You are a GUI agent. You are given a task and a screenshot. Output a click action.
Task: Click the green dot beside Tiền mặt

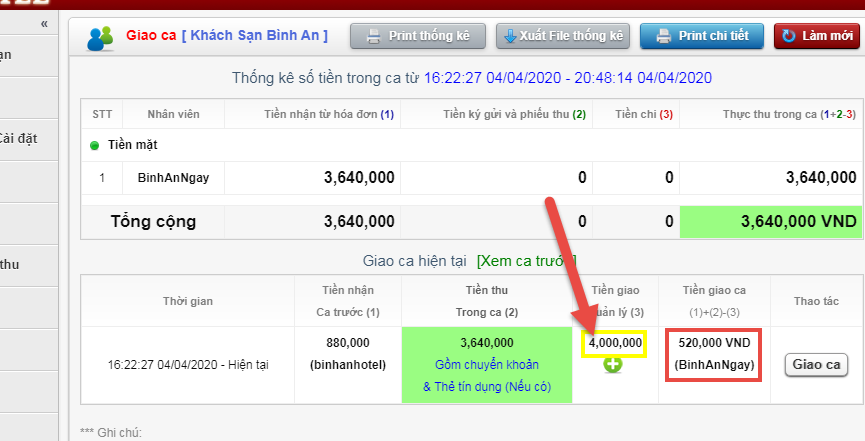coord(95,146)
